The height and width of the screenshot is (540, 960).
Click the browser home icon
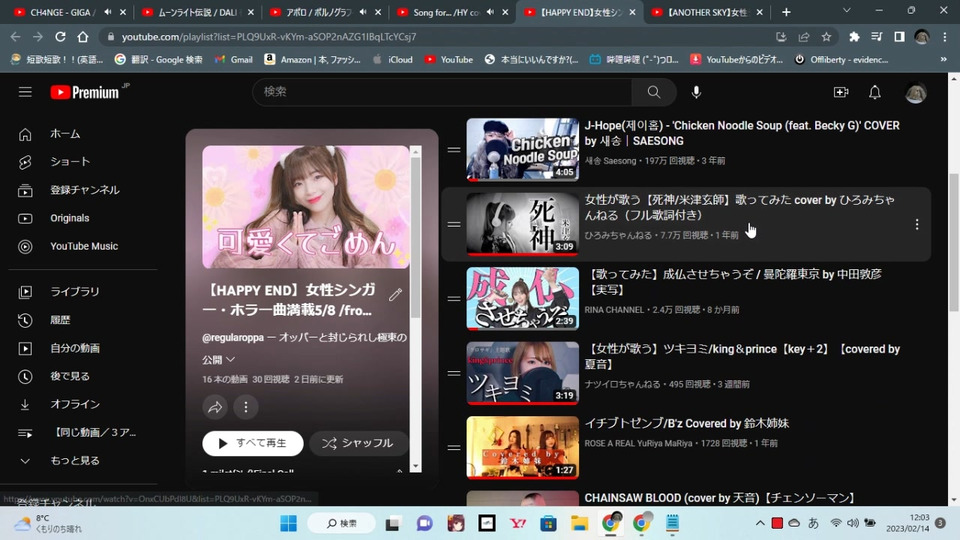(83, 37)
